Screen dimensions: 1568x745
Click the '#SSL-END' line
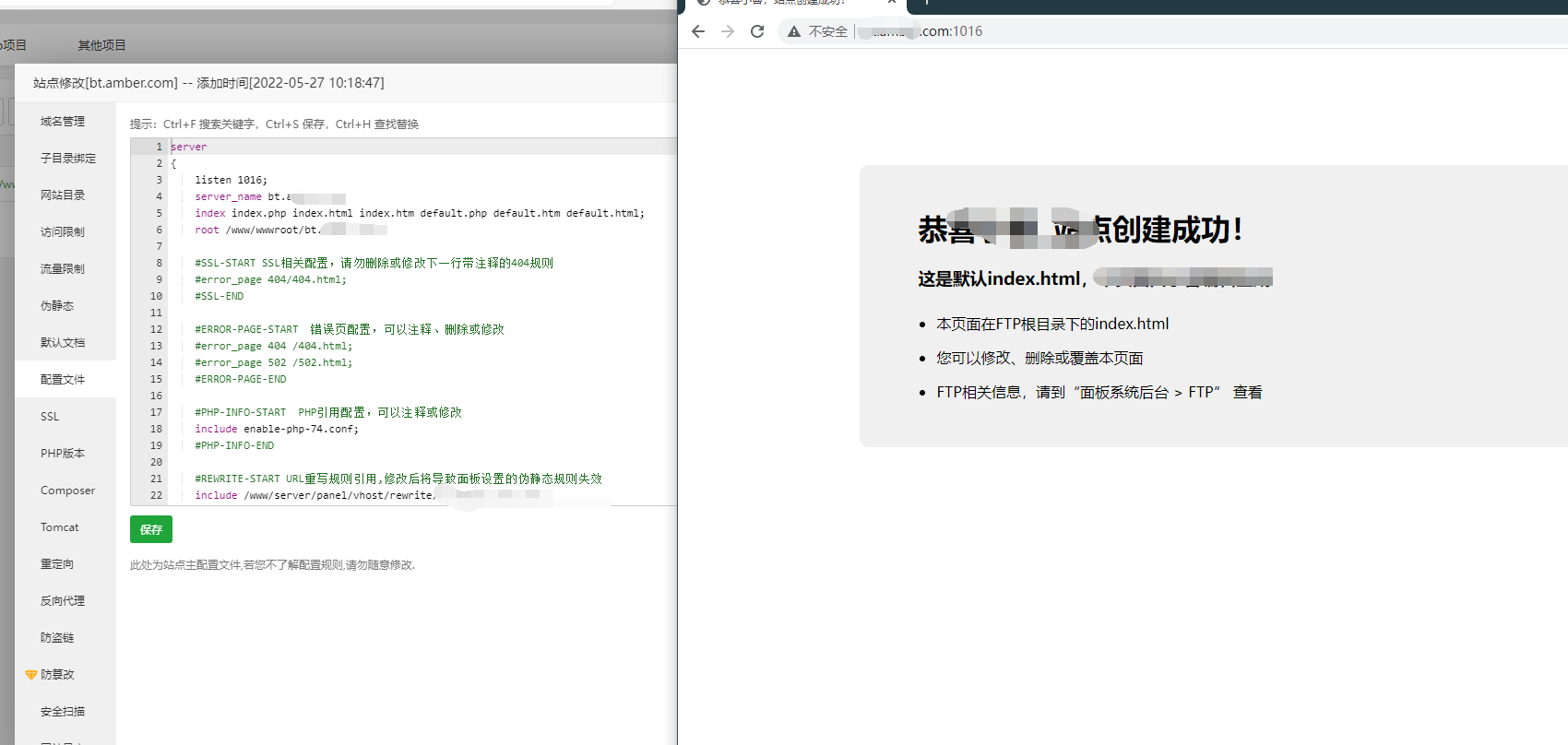point(220,296)
